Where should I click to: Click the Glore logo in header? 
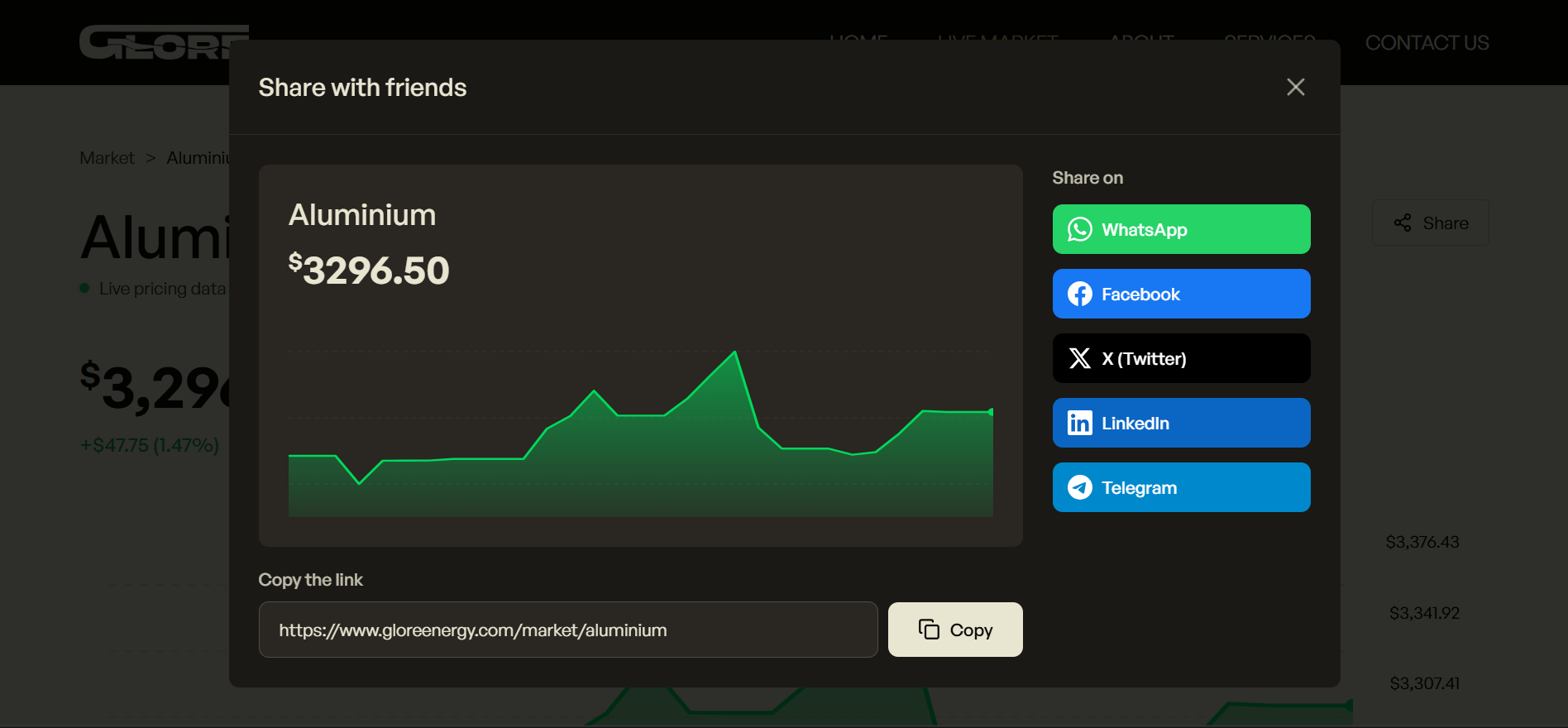click(x=164, y=42)
